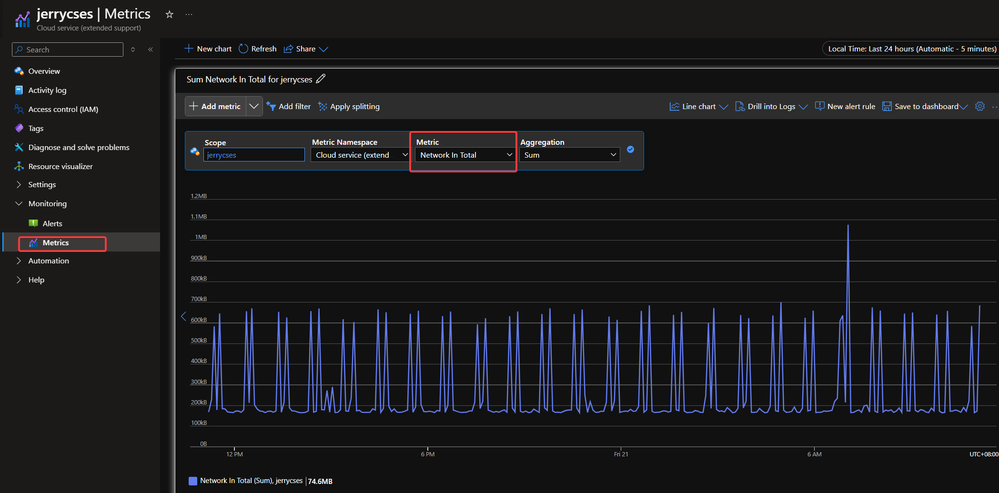Open the Metric dropdown Network In Total
Viewport: 999px width, 493px height.
464,155
